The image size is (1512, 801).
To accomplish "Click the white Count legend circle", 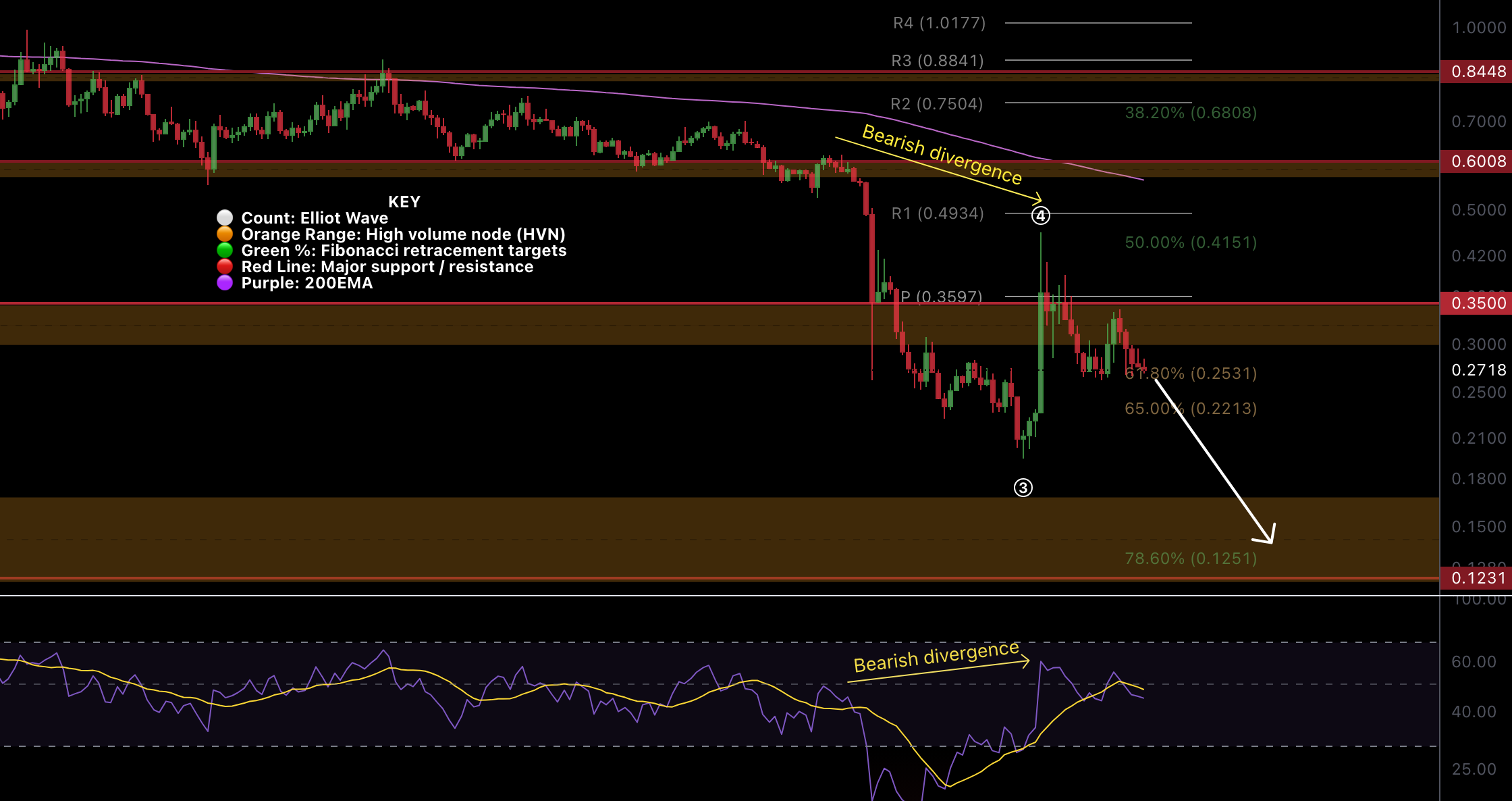I will [x=225, y=217].
